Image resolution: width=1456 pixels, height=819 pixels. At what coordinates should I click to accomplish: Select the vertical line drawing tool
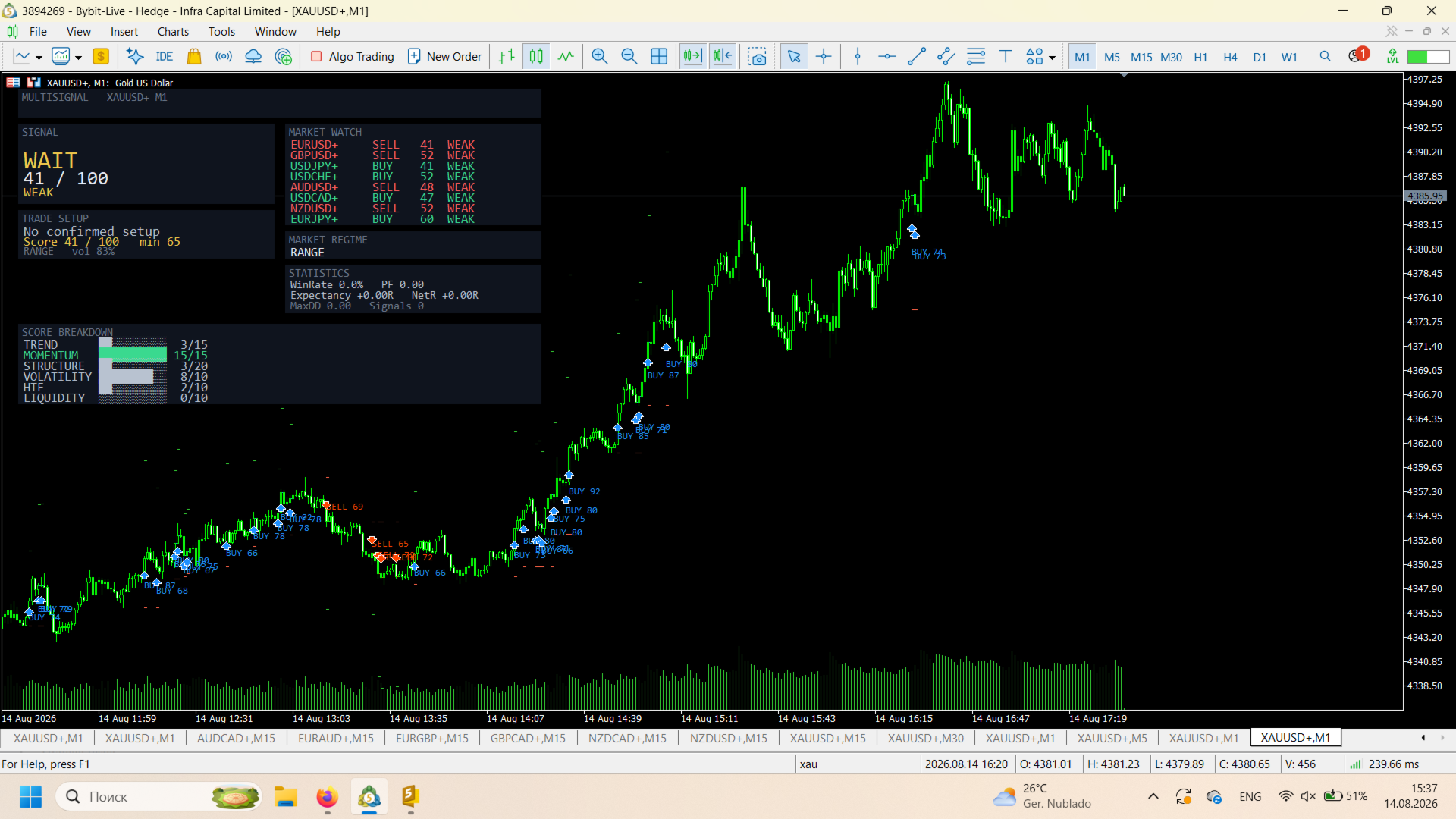(x=858, y=56)
